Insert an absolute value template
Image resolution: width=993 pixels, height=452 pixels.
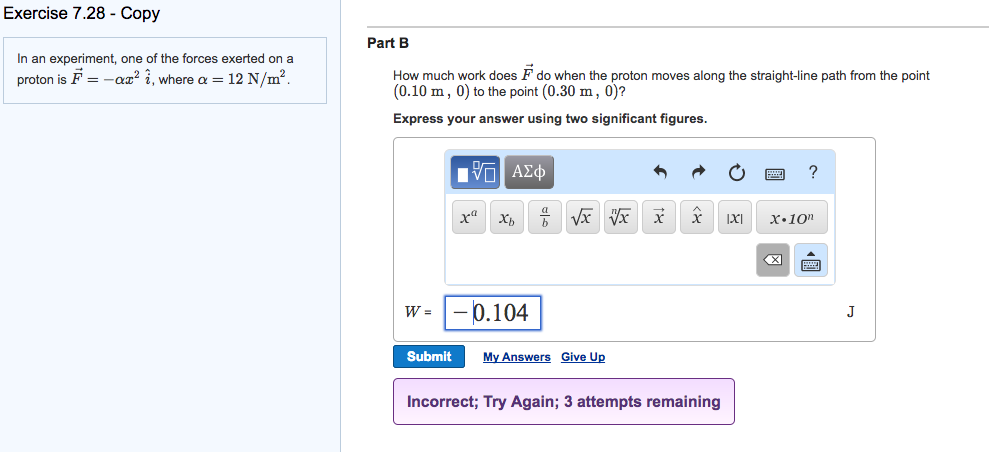tap(735, 218)
